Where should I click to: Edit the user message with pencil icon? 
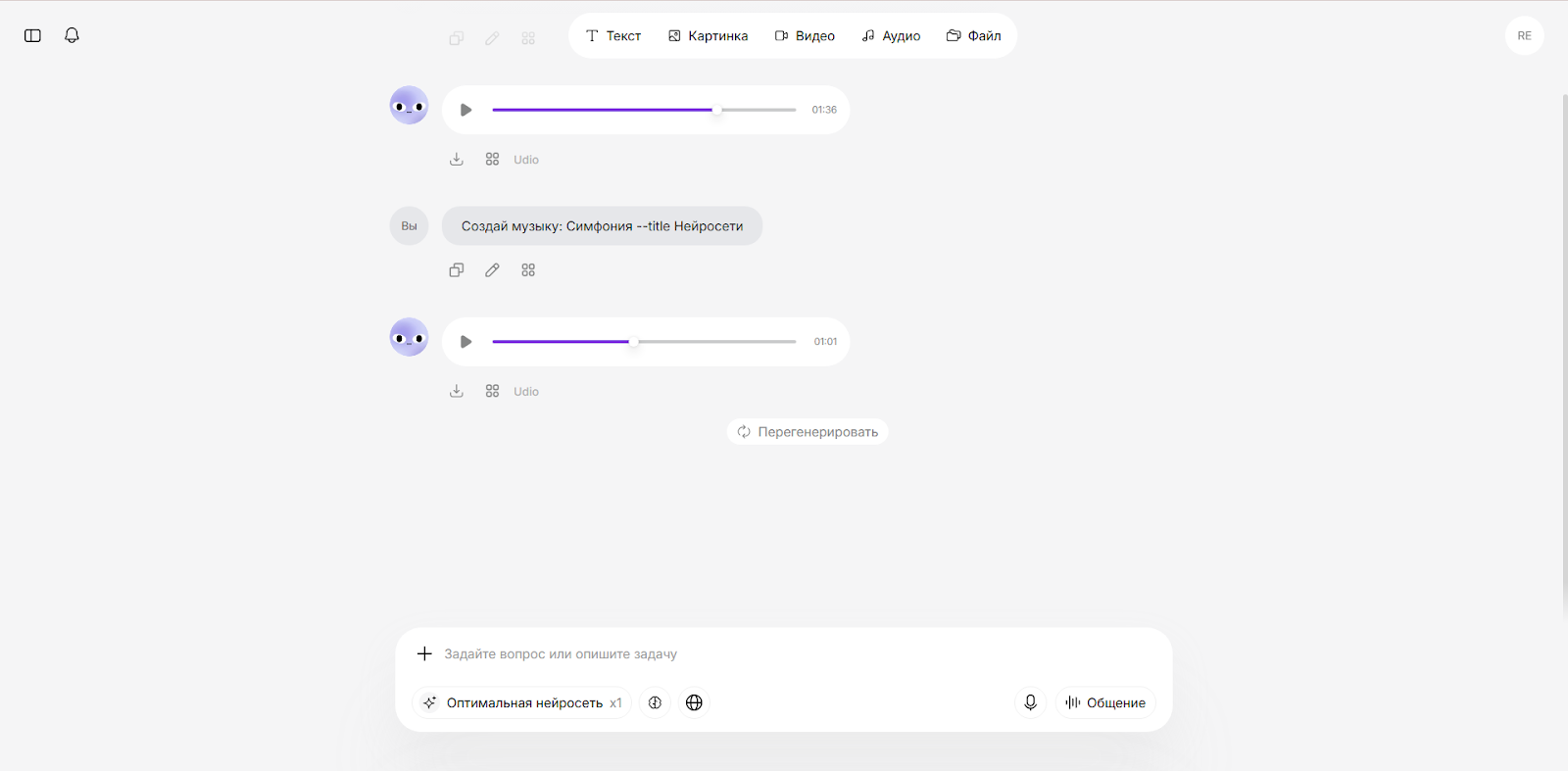492,270
